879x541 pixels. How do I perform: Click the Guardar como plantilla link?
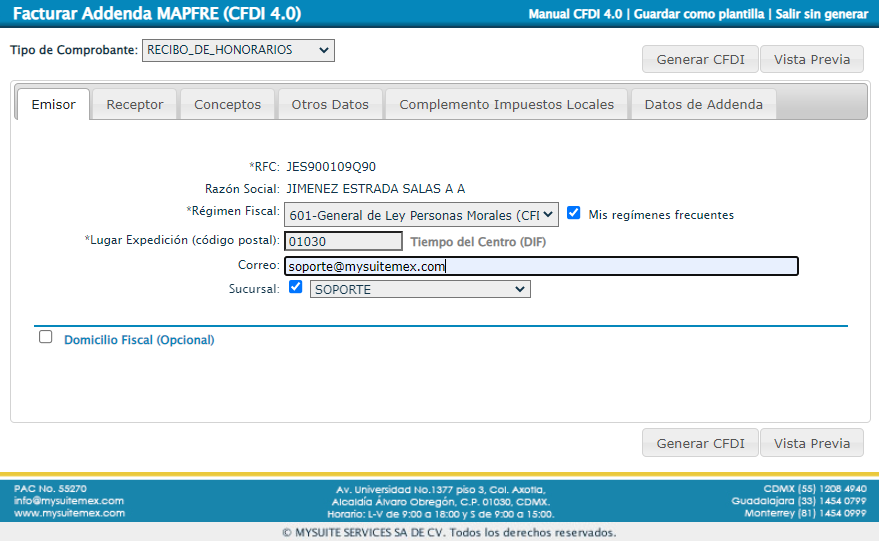(700, 14)
